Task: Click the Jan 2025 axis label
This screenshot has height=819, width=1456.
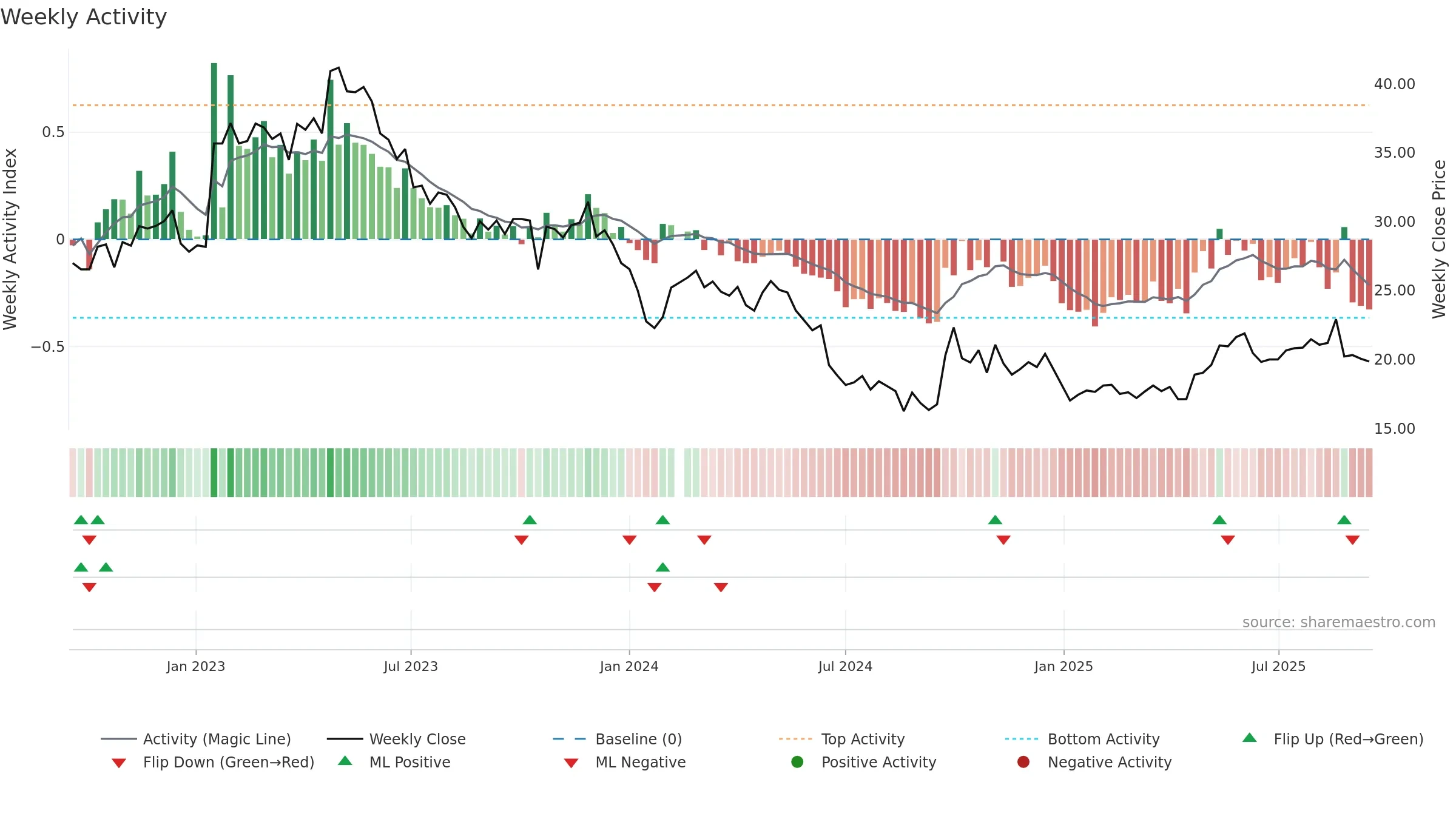Action: pyautogui.click(x=1063, y=666)
